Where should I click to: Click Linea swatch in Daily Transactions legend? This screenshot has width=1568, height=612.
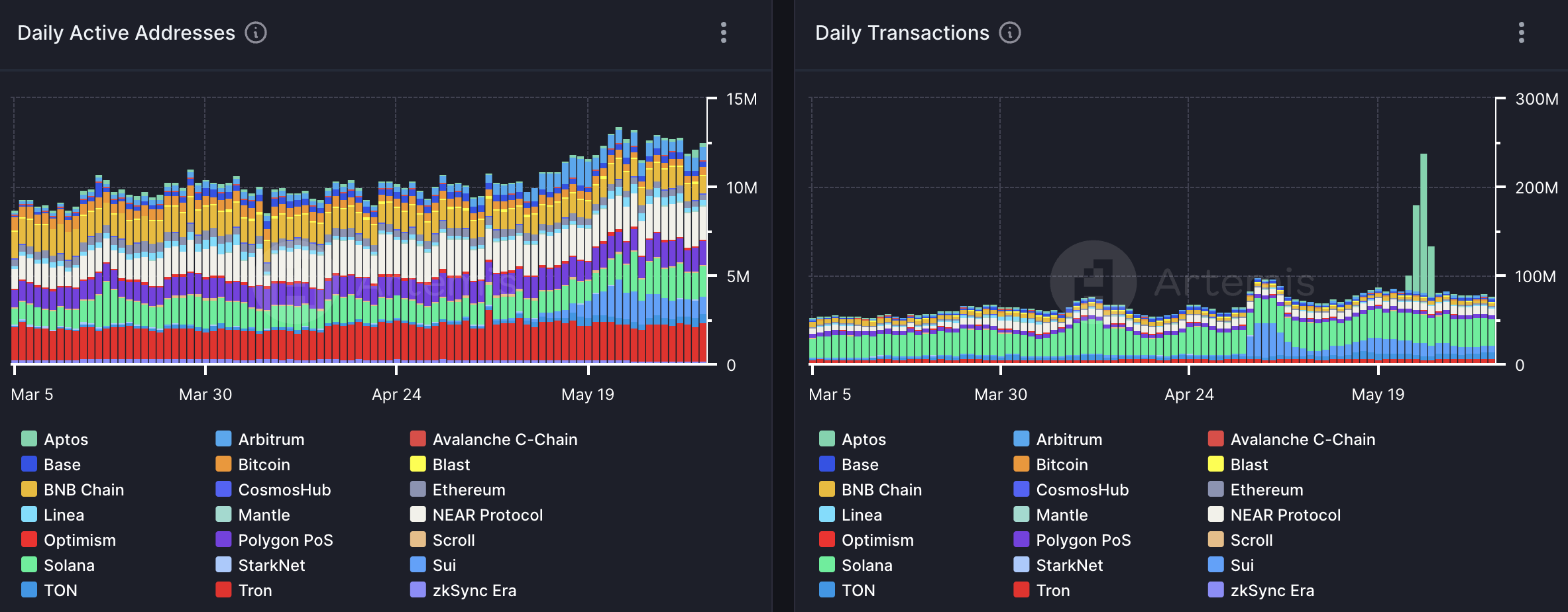(x=827, y=515)
